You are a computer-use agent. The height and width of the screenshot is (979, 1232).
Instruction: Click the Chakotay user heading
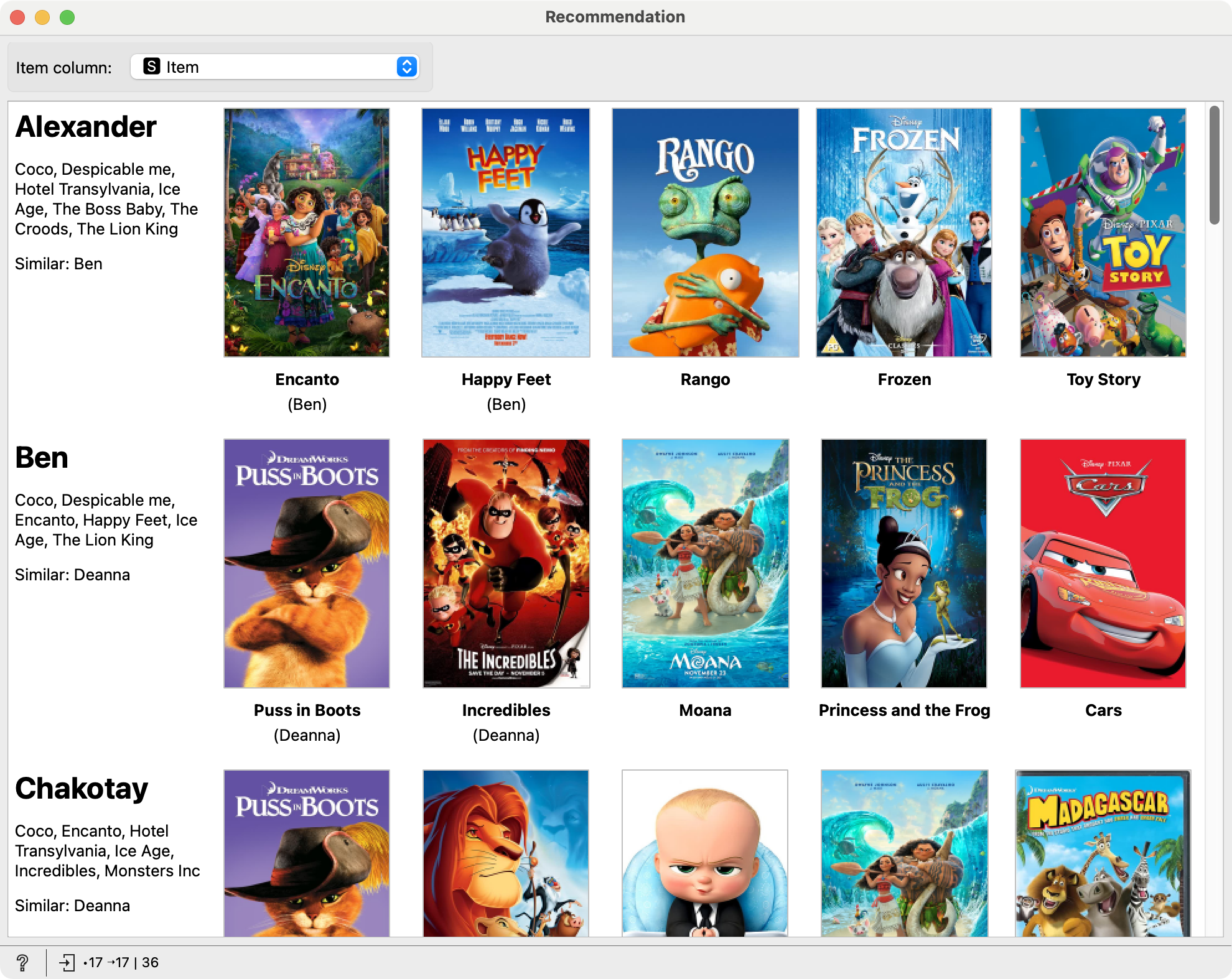[82, 789]
